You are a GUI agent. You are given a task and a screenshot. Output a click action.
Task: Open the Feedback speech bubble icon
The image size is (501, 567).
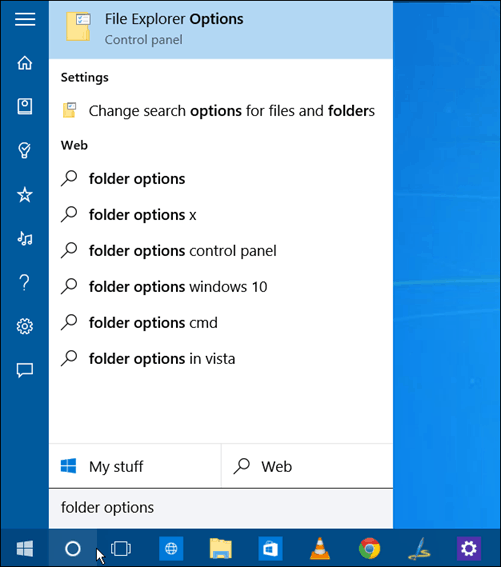coord(25,370)
